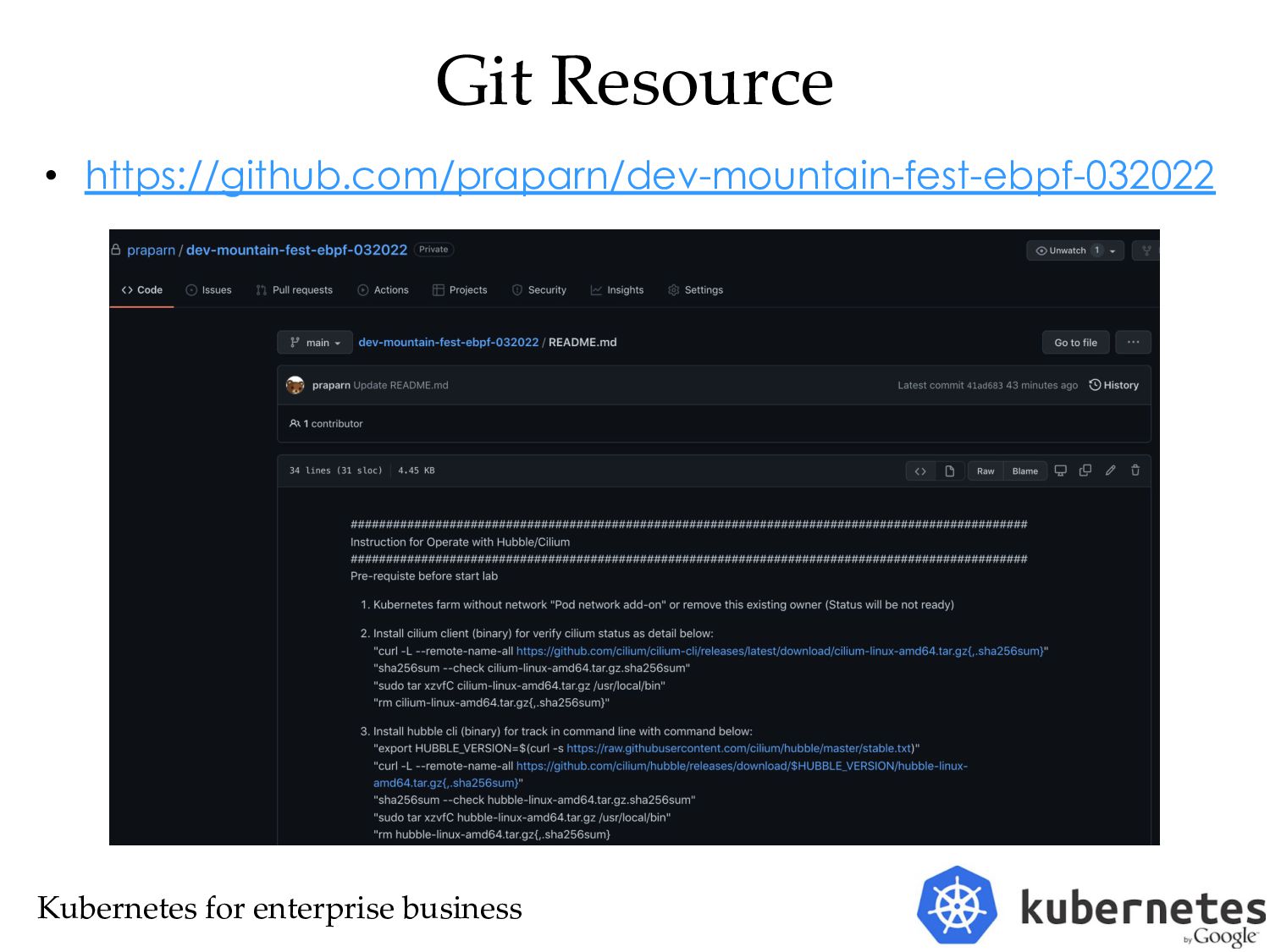Image resolution: width=1270 pixels, height=952 pixels.
Task: Click the bold repository name in header
Action: pyautogui.click(x=296, y=250)
